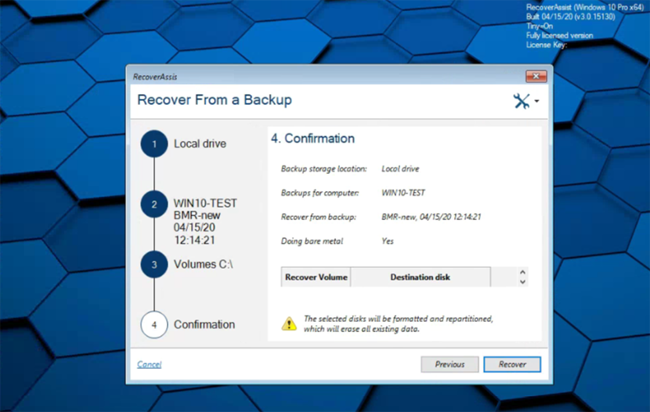Click the WIN10-TEST BMR-new step 2 label
This screenshot has width=650, height=412.
[205, 221]
